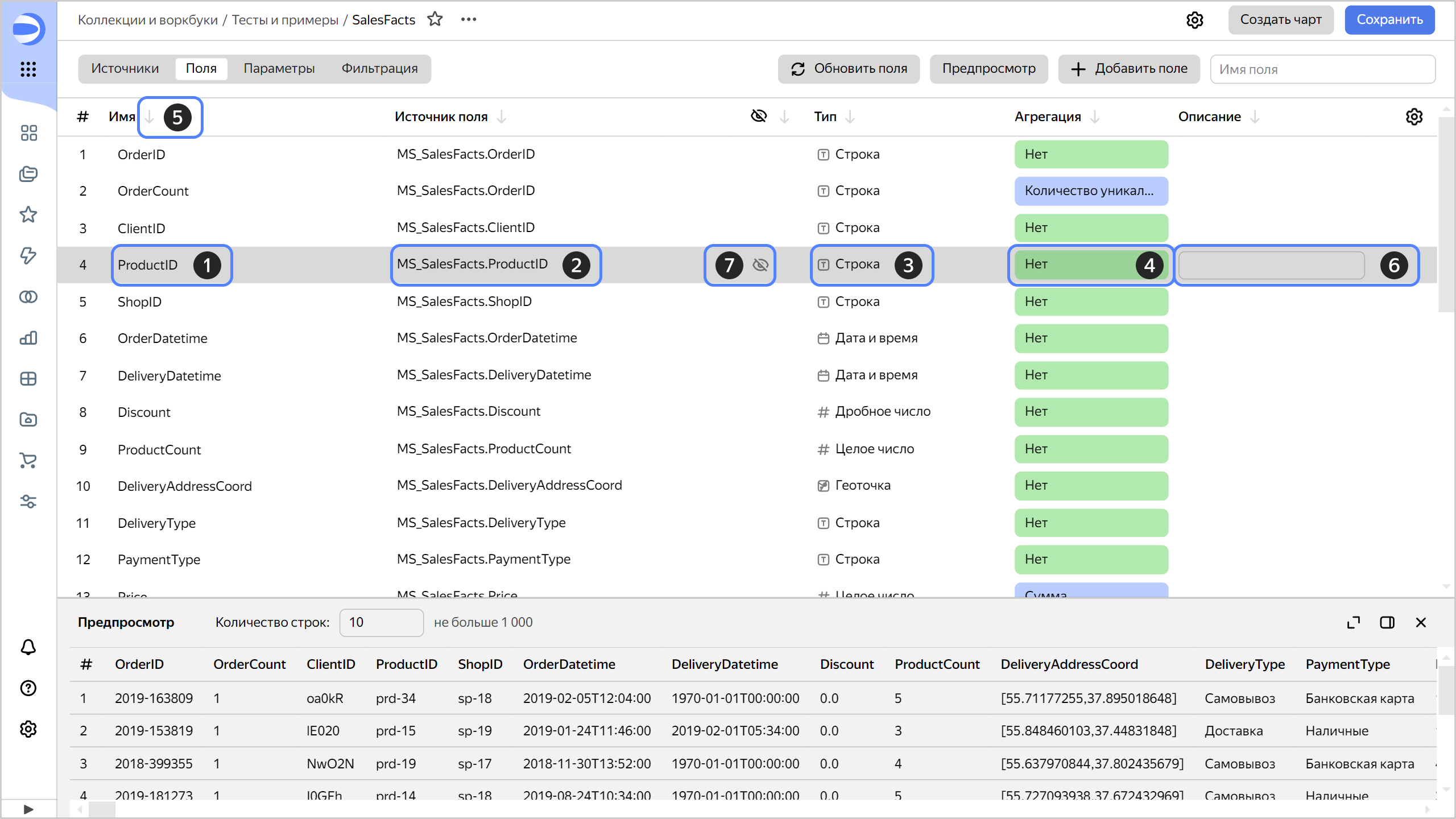The height and width of the screenshot is (819, 1456).
Task: Click the Добавить поле button
Action: 1128,69
